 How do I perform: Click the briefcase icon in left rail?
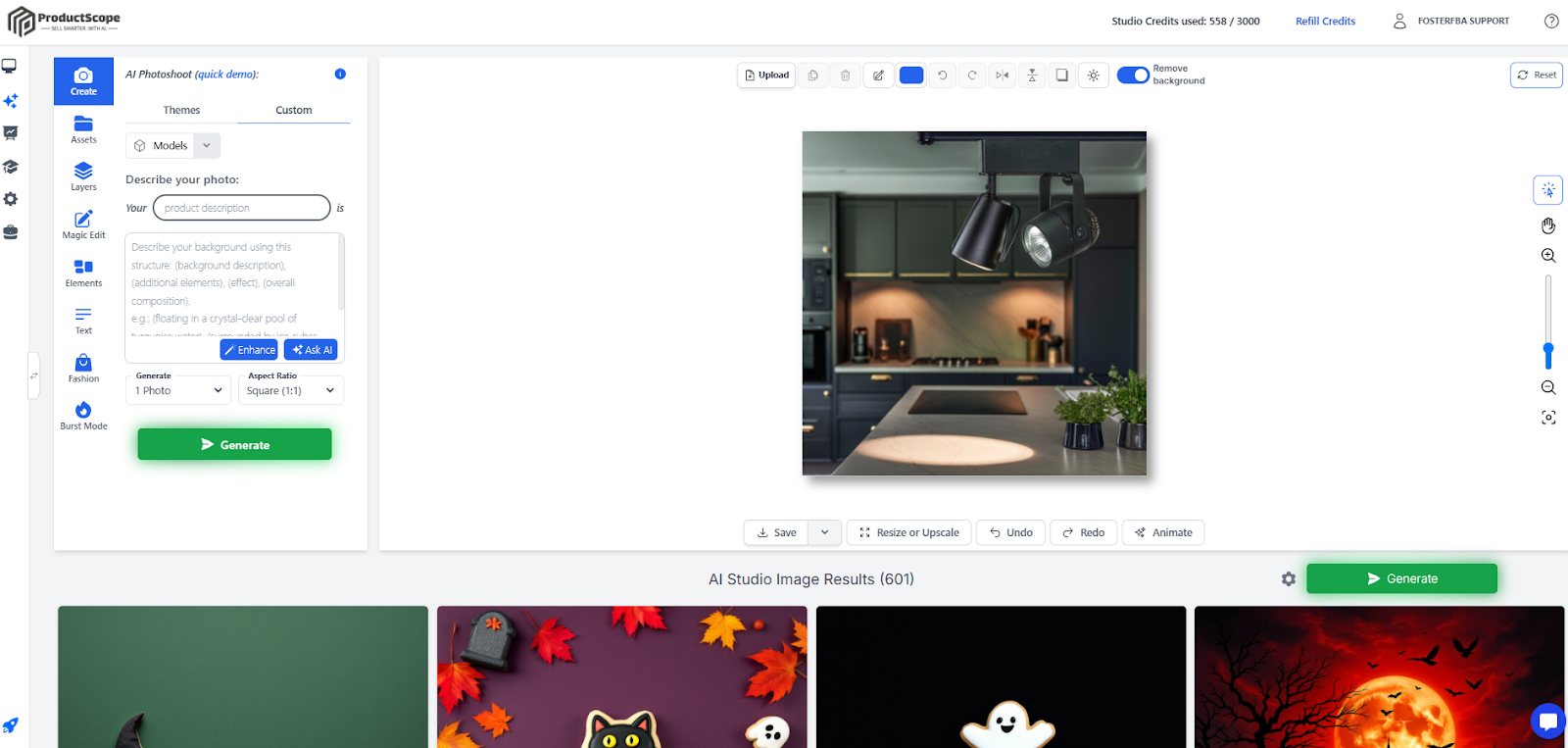(x=10, y=232)
